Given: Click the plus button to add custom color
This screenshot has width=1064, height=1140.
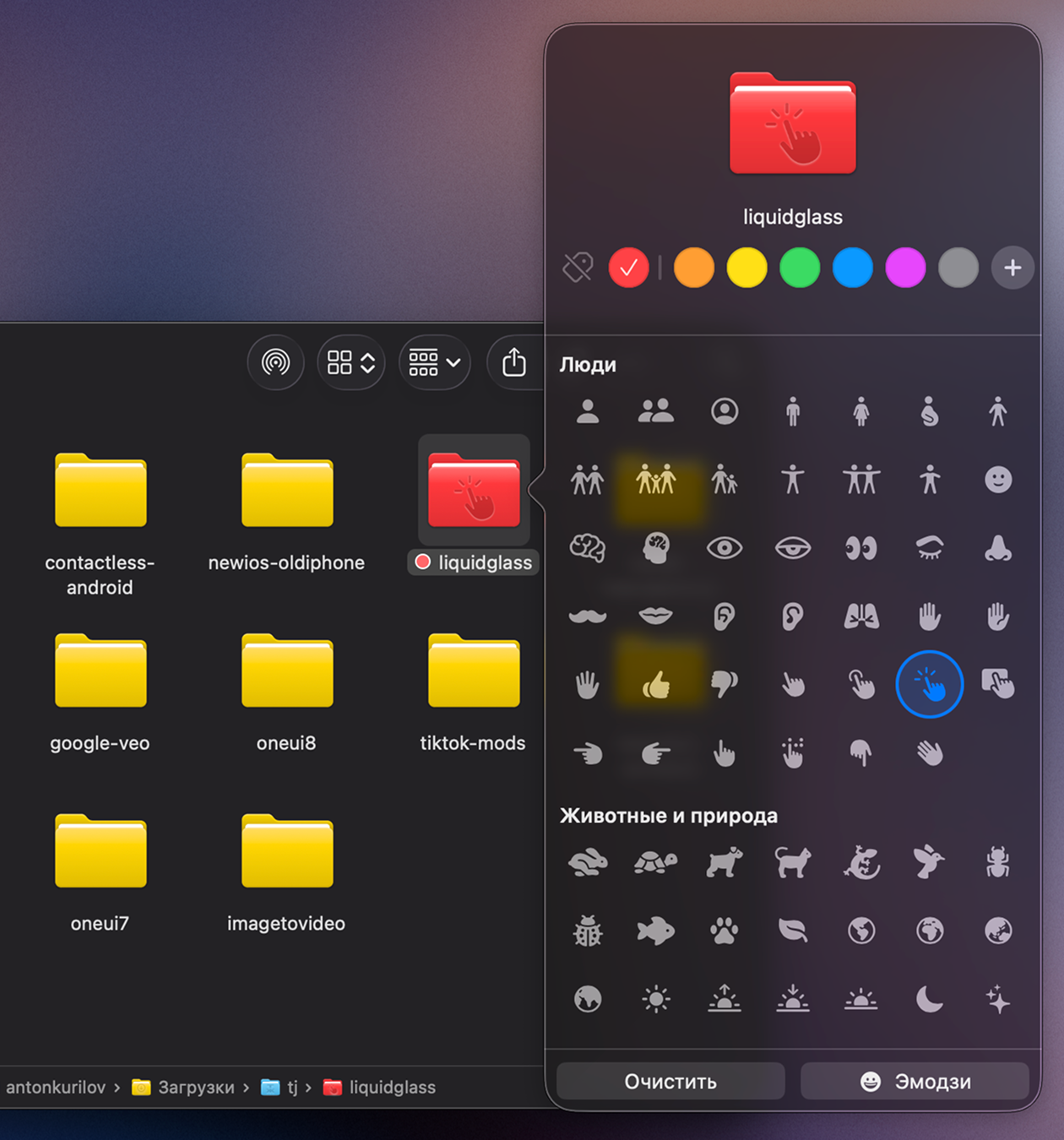Looking at the screenshot, I should [x=1012, y=268].
